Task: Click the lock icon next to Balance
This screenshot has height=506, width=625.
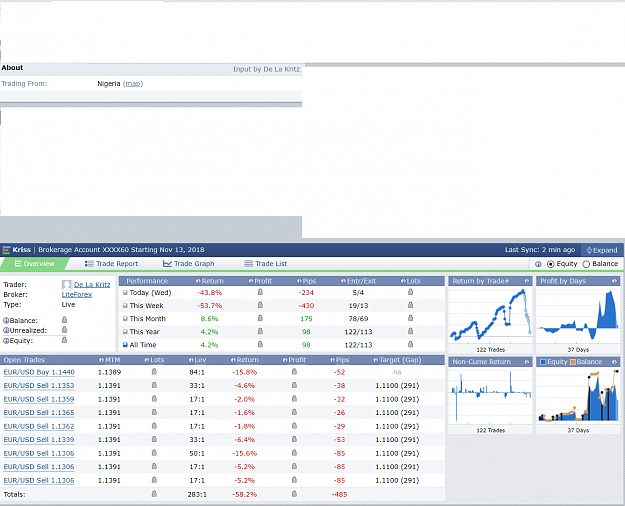Action: pyautogui.click(x=65, y=320)
